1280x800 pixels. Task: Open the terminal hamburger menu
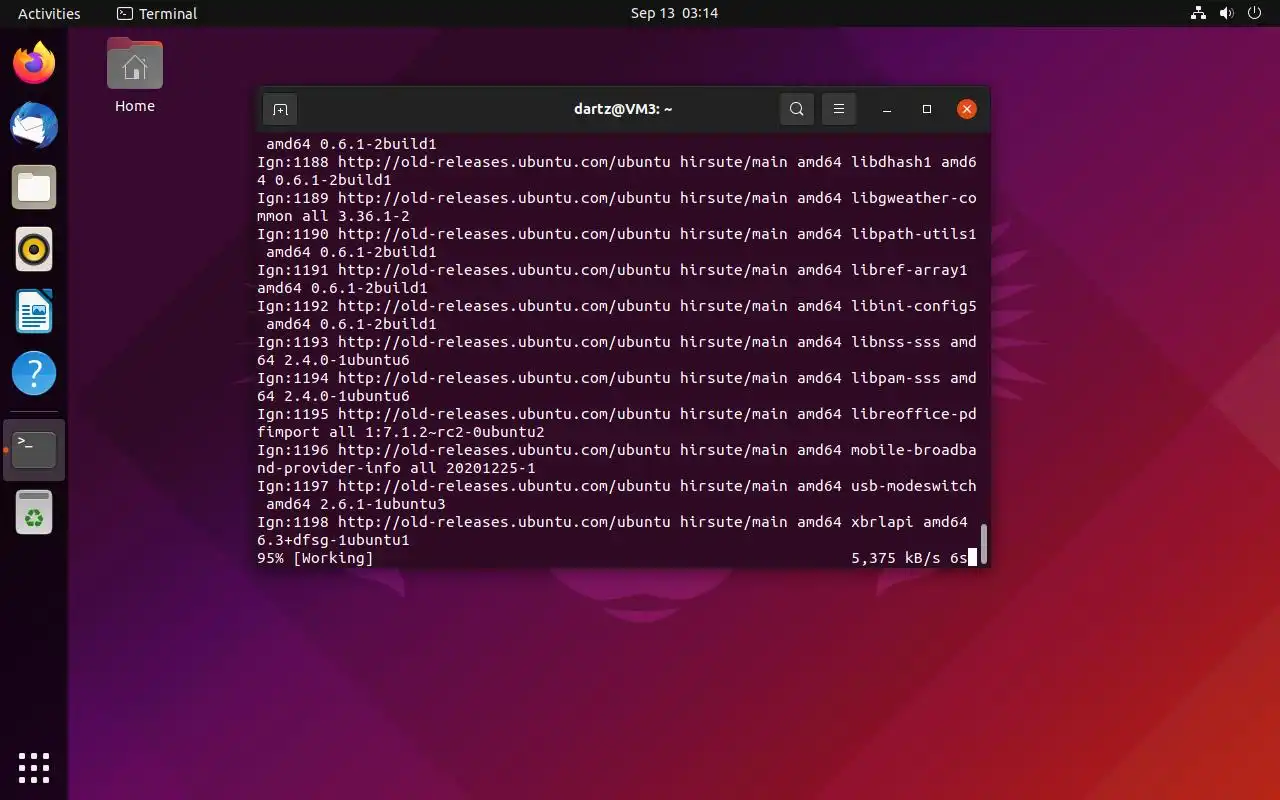pyautogui.click(x=839, y=109)
